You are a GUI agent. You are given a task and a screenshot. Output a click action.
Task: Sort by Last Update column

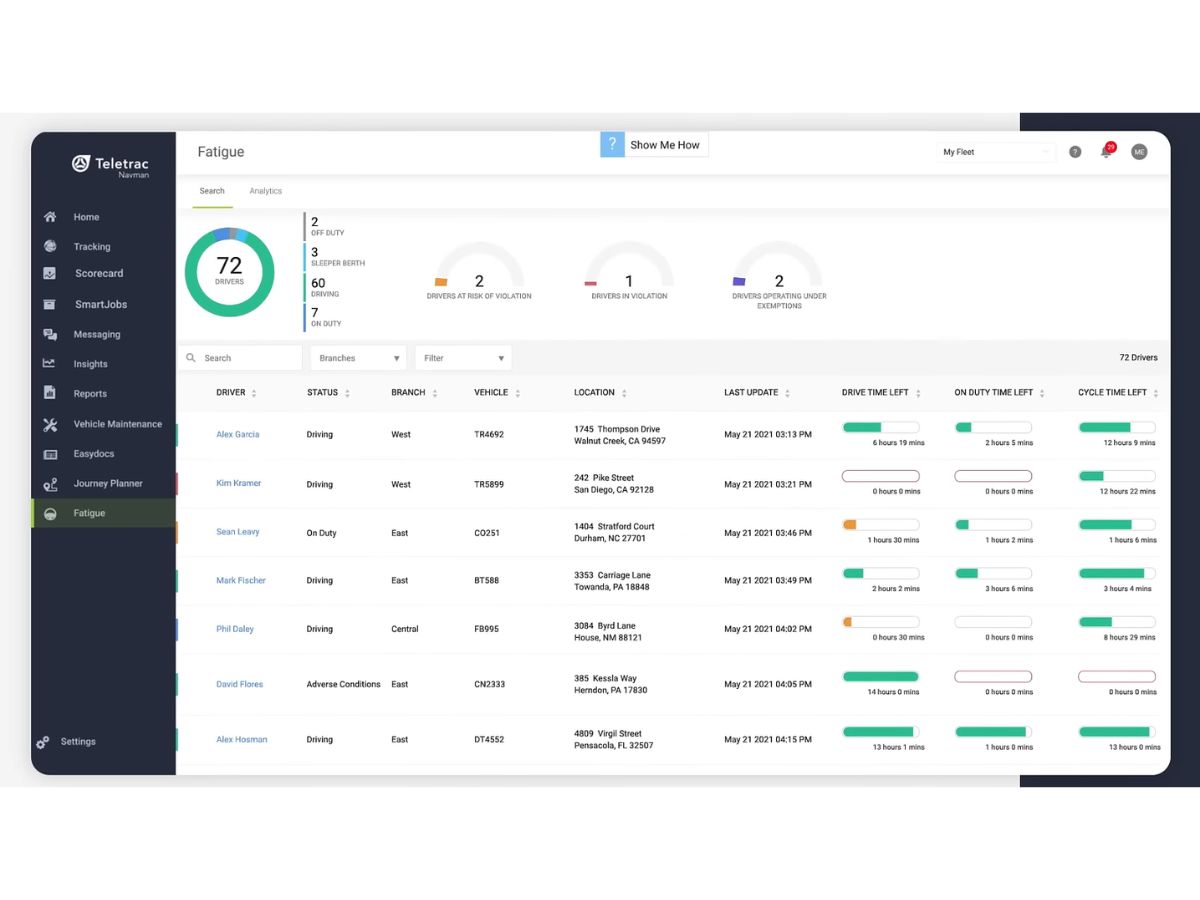[757, 393]
